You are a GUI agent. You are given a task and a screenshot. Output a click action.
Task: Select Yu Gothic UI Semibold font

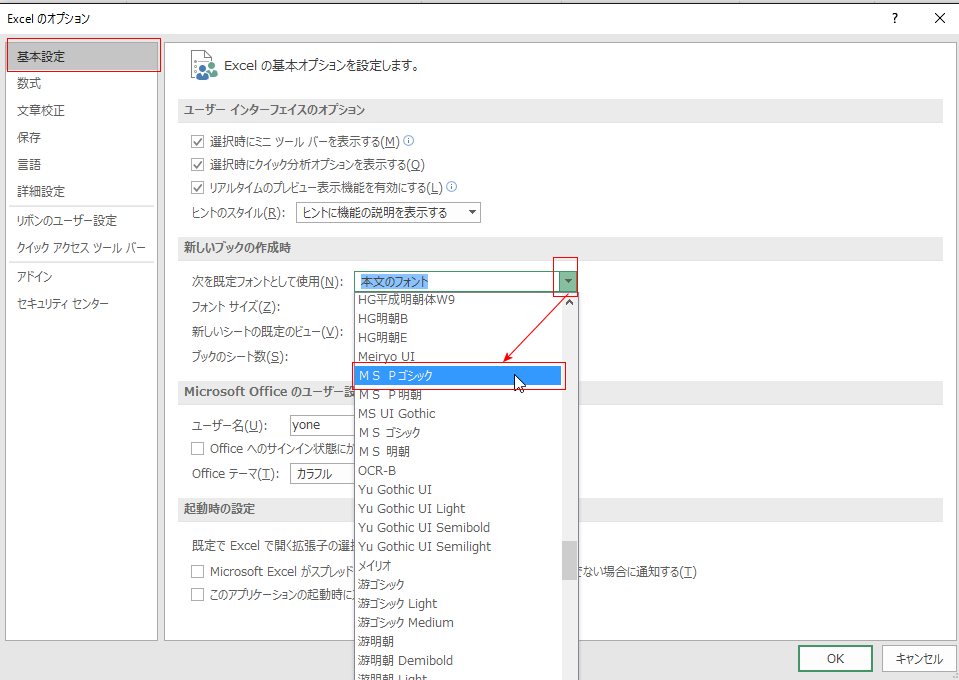point(457,527)
